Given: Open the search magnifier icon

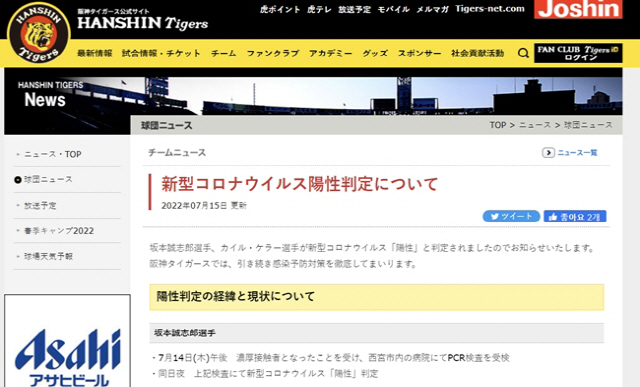Looking at the screenshot, I should [x=523, y=53].
